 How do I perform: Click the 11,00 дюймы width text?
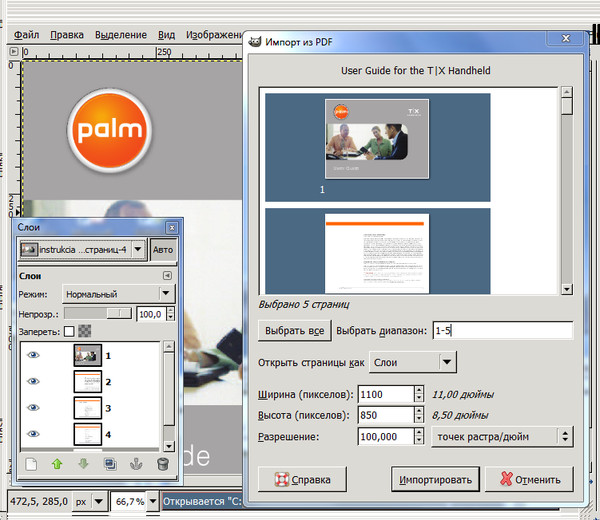pyautogui.click(x=463, y=394)
